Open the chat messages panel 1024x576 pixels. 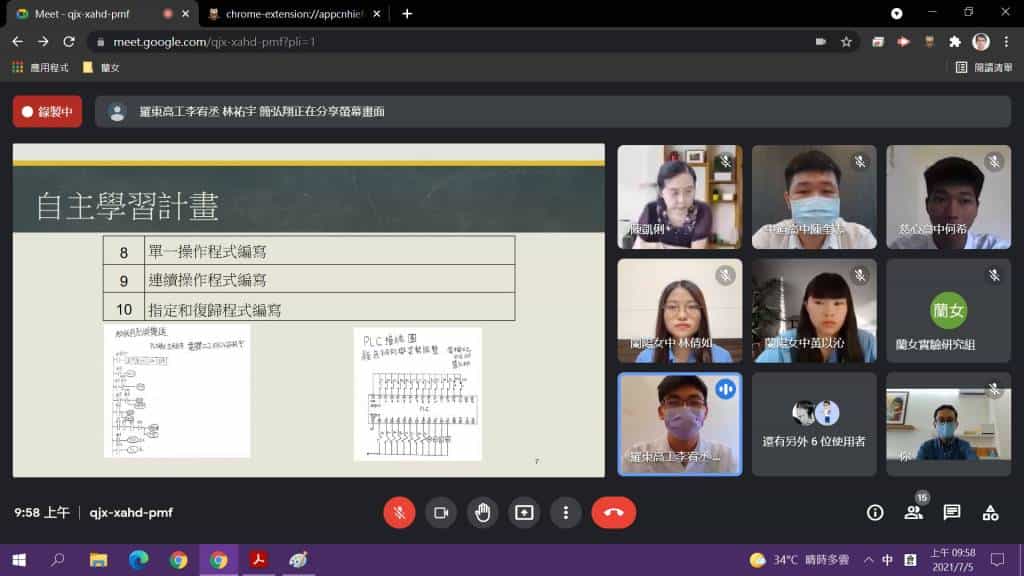pyautogui.click(x=952, y=513)
